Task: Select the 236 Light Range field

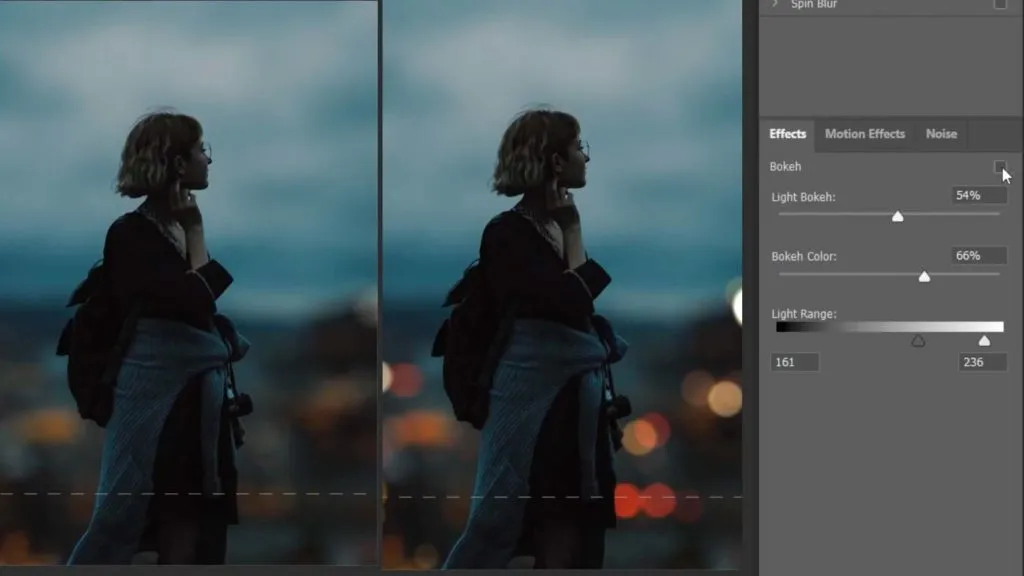Action: (981, 362)
